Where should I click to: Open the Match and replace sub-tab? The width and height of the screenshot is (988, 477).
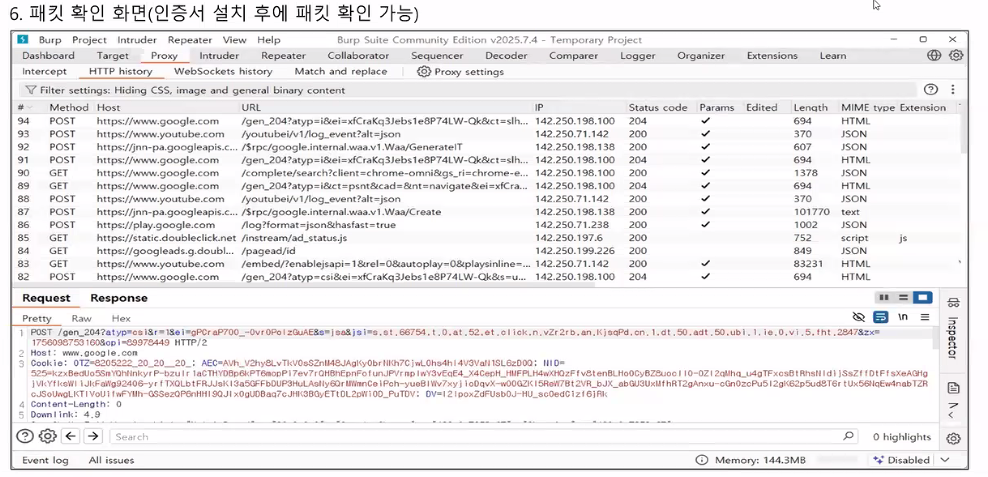[341, 71]
